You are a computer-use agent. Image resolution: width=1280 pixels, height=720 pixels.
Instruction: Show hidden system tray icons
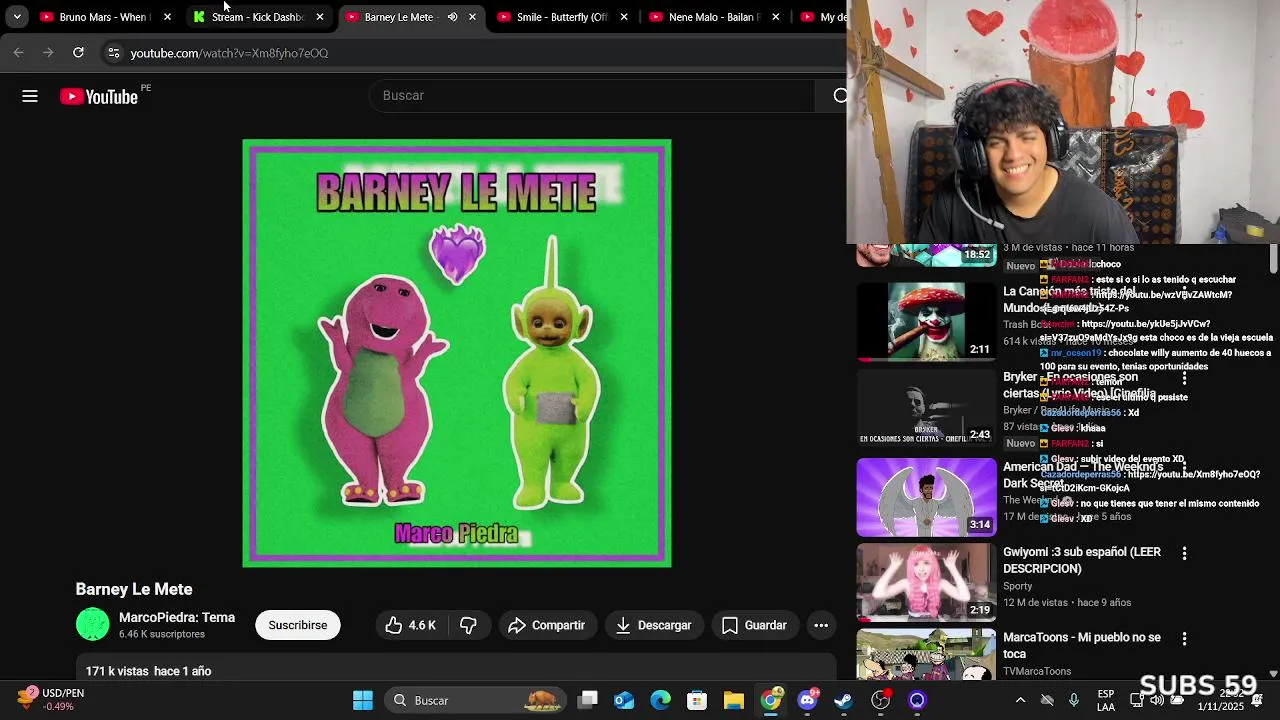tap(1020, 700)
